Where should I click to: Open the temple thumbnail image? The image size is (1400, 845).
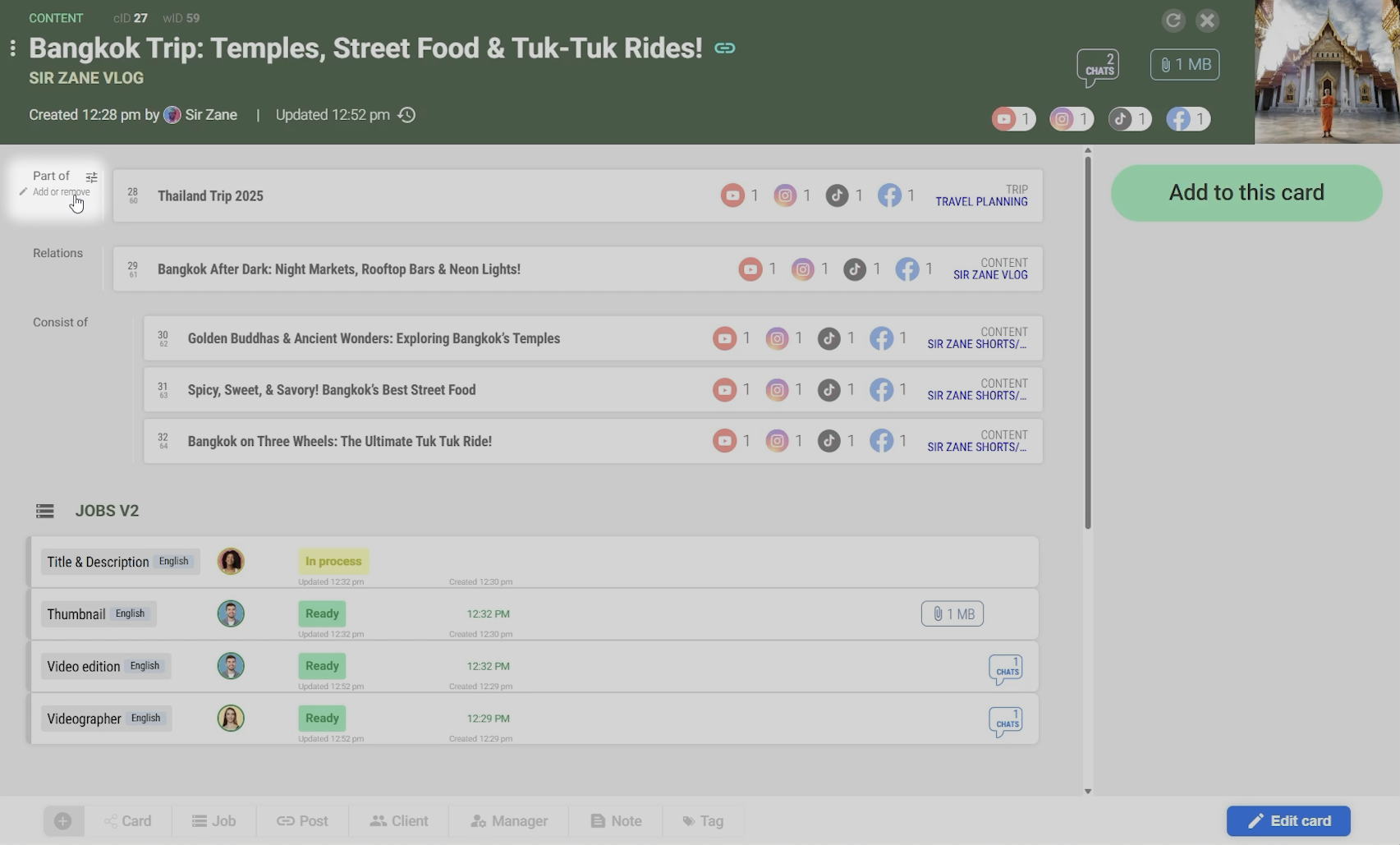[x=1326, y=72]
